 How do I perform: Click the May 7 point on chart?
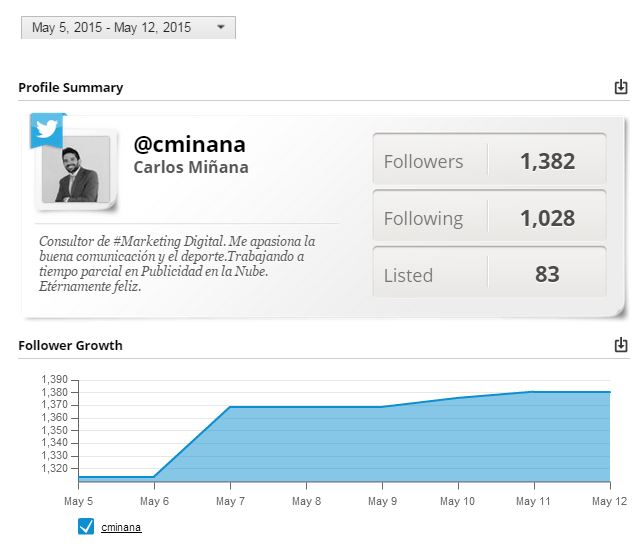[x=230, y=407]
